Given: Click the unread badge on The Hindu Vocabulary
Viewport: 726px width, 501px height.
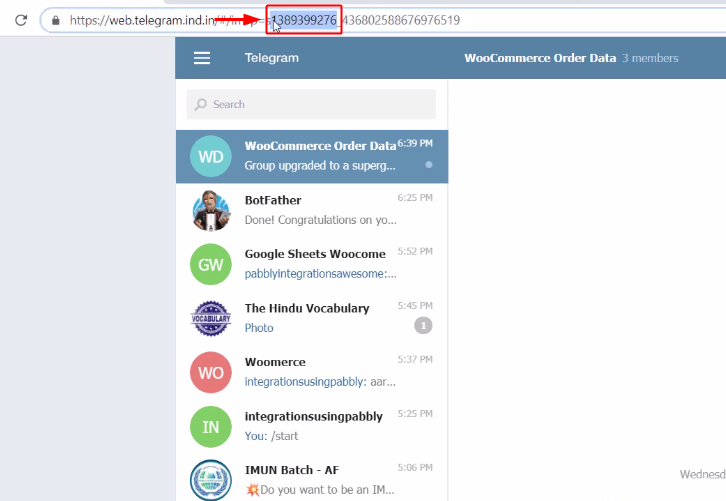Looking at the screenshot, I should [x=423, y=326].
